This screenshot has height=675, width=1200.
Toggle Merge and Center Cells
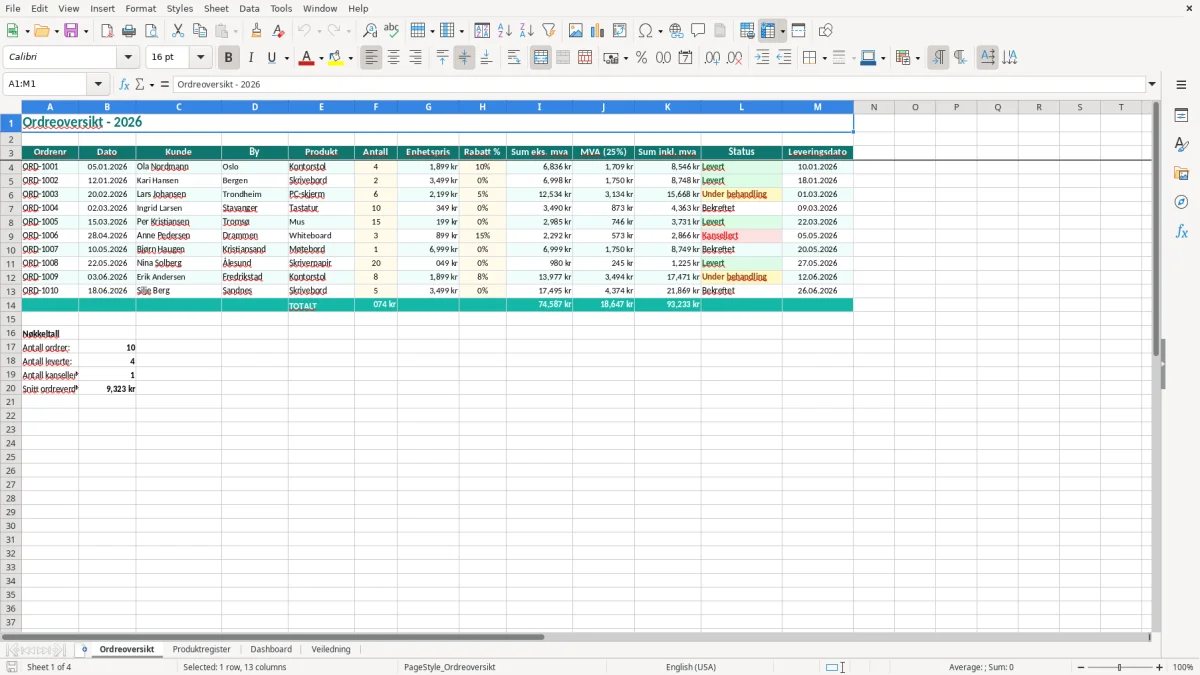541,58
